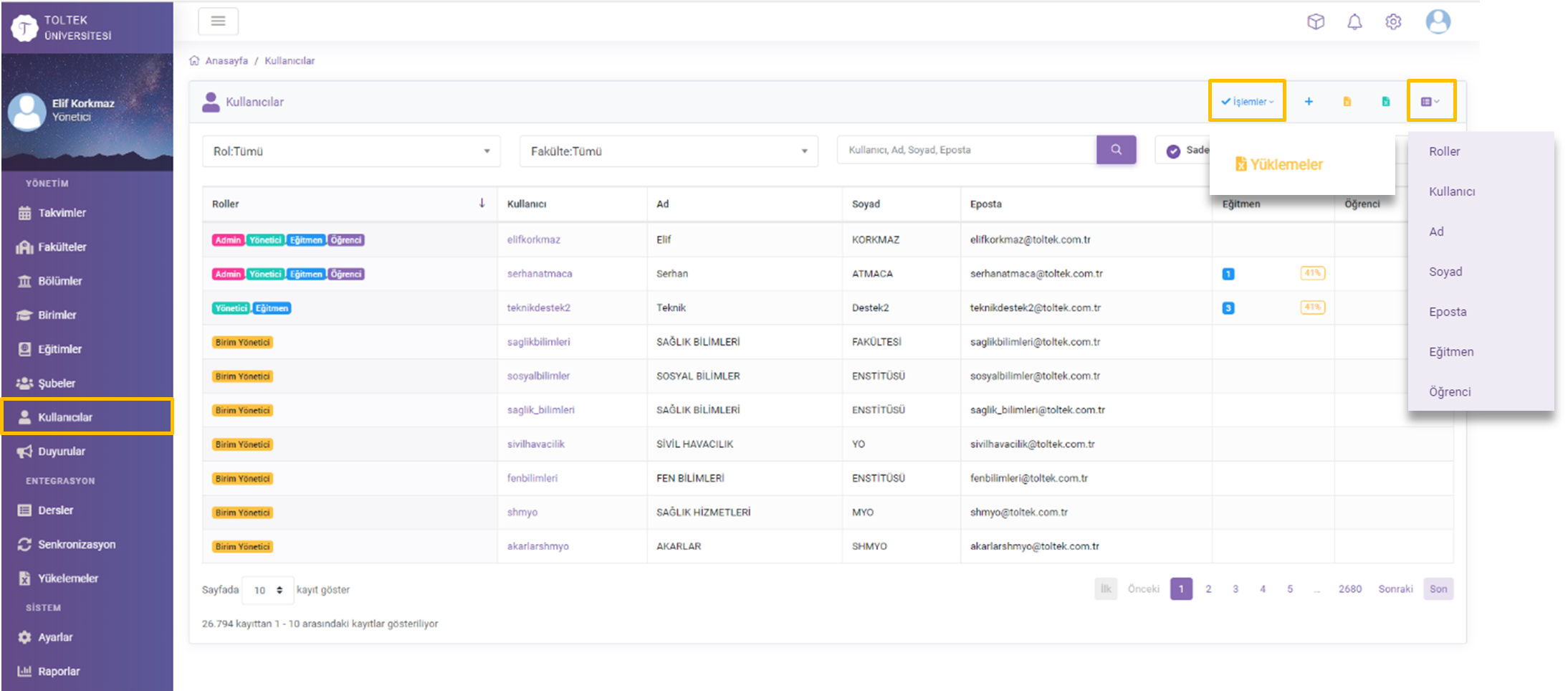Toggle the Sade checkbox filter
1568x691 pixels.
(x=1173, y=151)
